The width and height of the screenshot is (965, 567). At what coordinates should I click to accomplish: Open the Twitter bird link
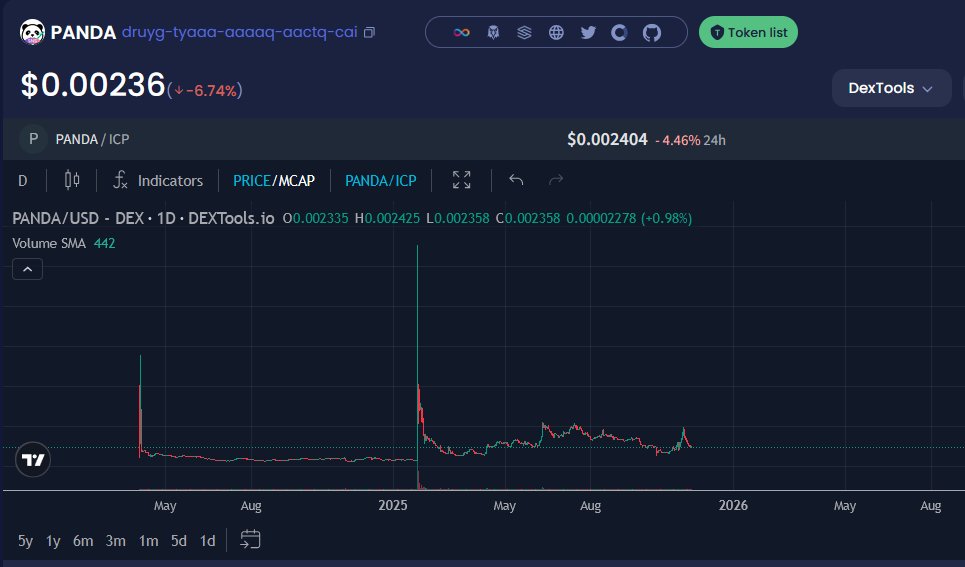click(588, 32)
